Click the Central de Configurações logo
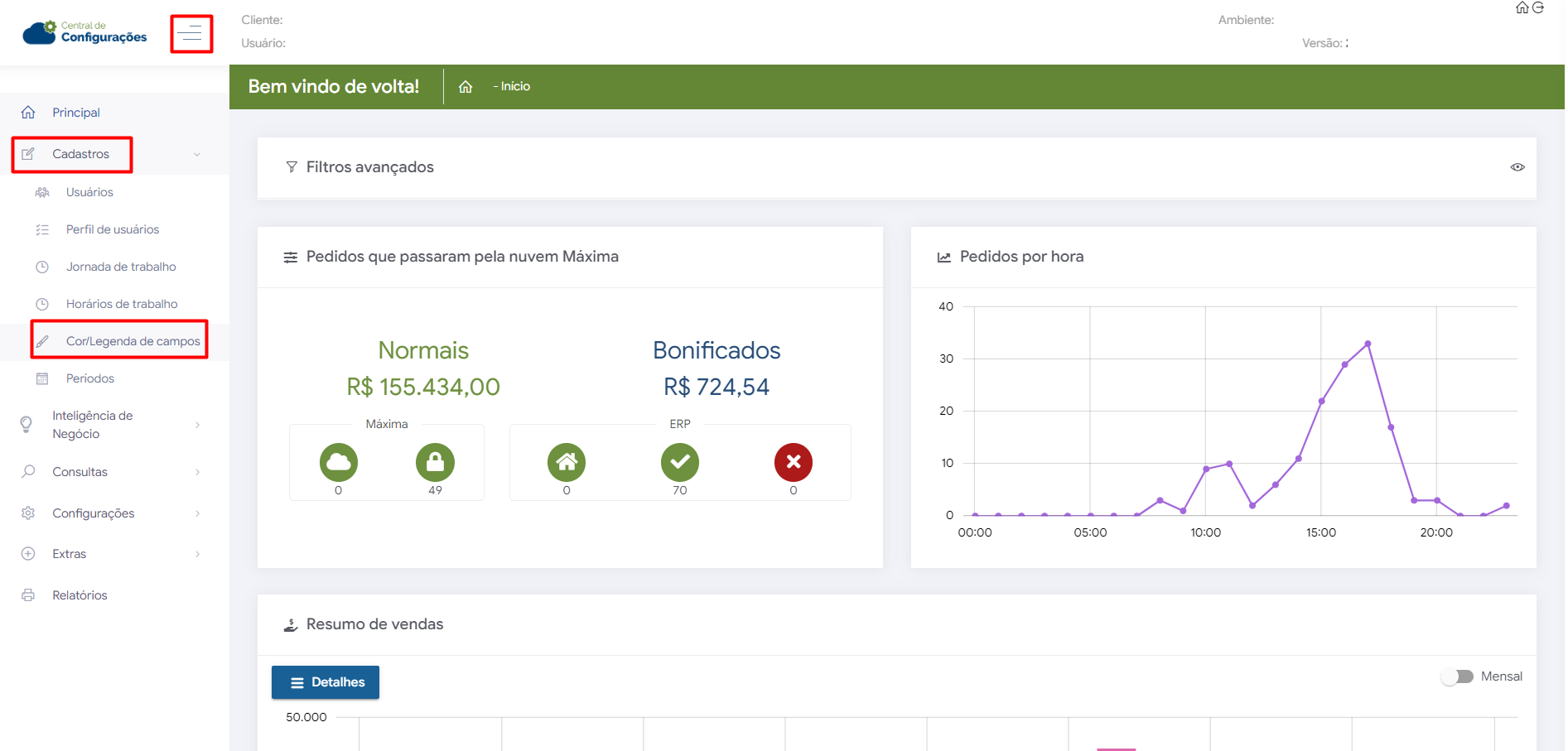Screen dimensions: 1568x751 click(x=84, y=32)
